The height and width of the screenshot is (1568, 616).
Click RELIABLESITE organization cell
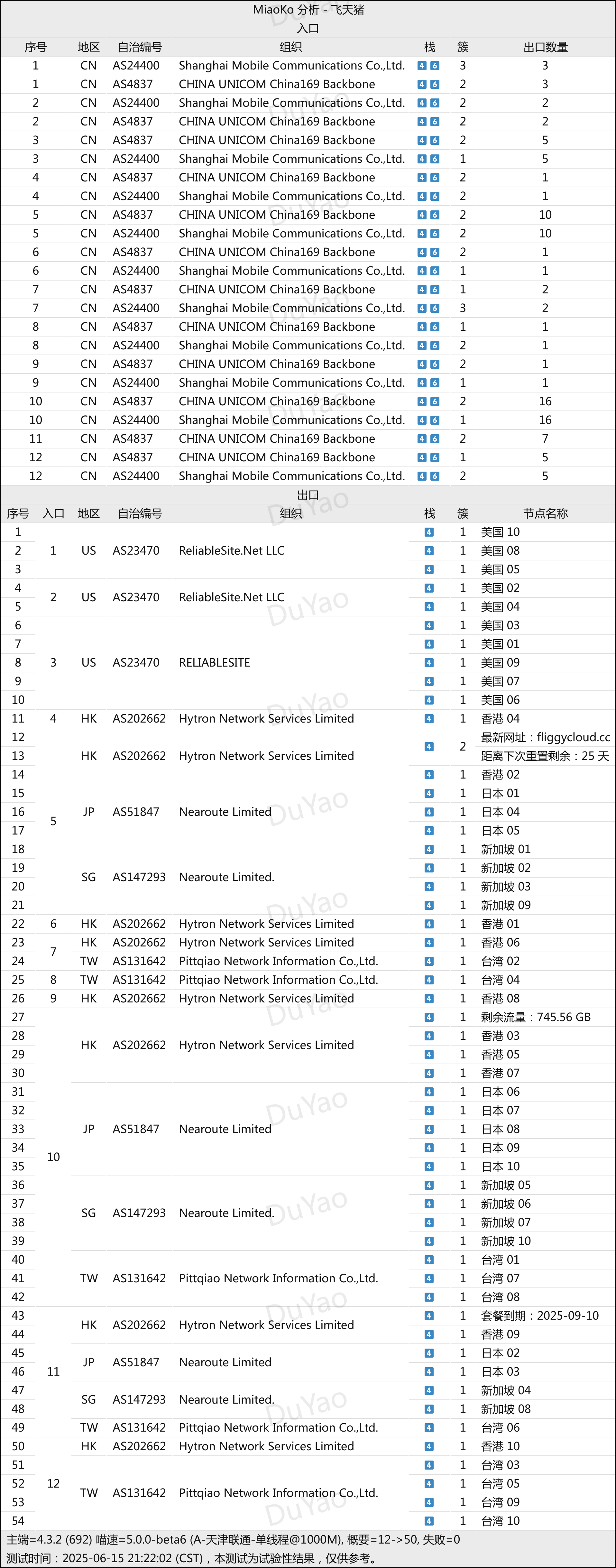click(x=214, y=663)
